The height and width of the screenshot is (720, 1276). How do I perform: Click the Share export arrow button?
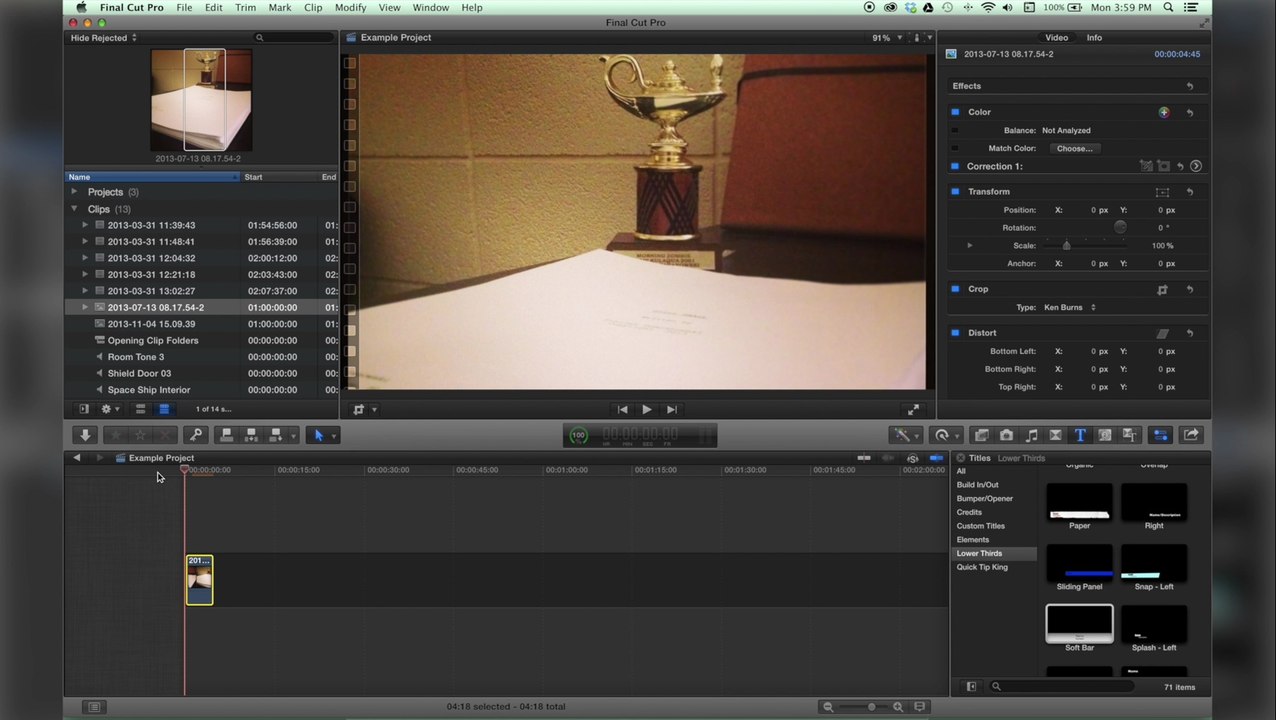click(1191, 435)
